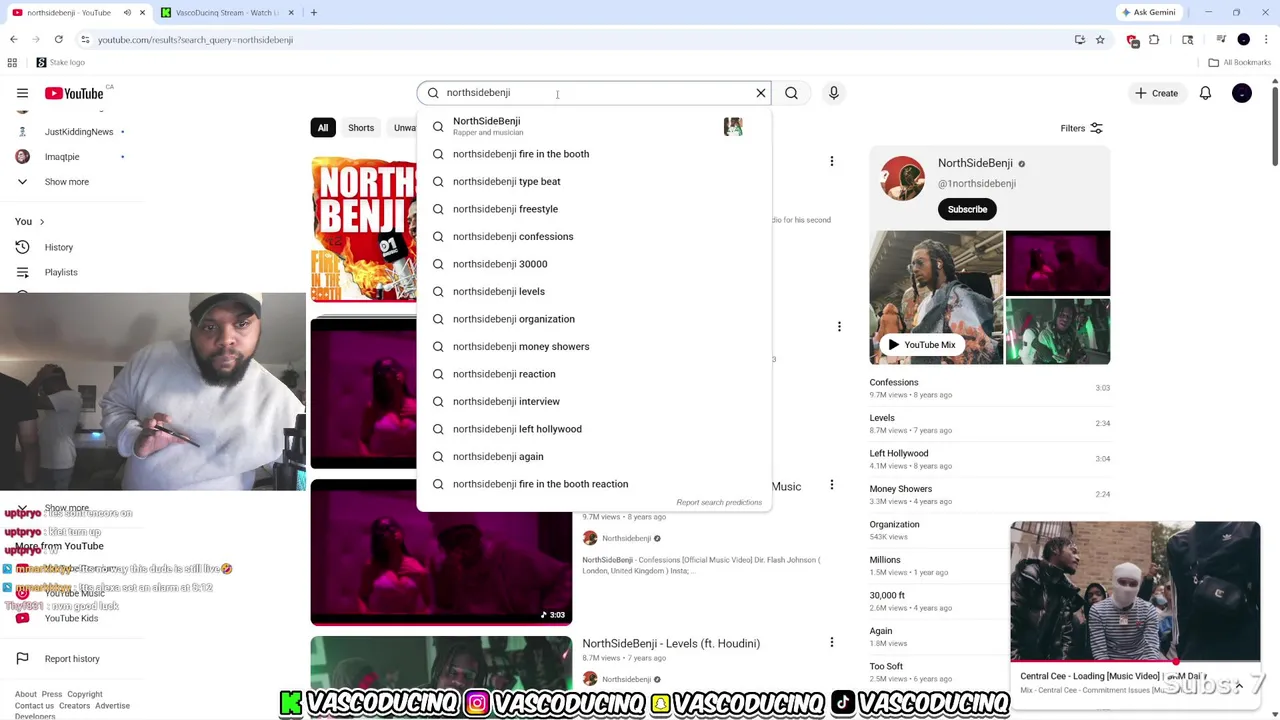1280x720 pixels.
Task: Choose suggestion 'fire in the booth'
Action: (x=594, y=154)
